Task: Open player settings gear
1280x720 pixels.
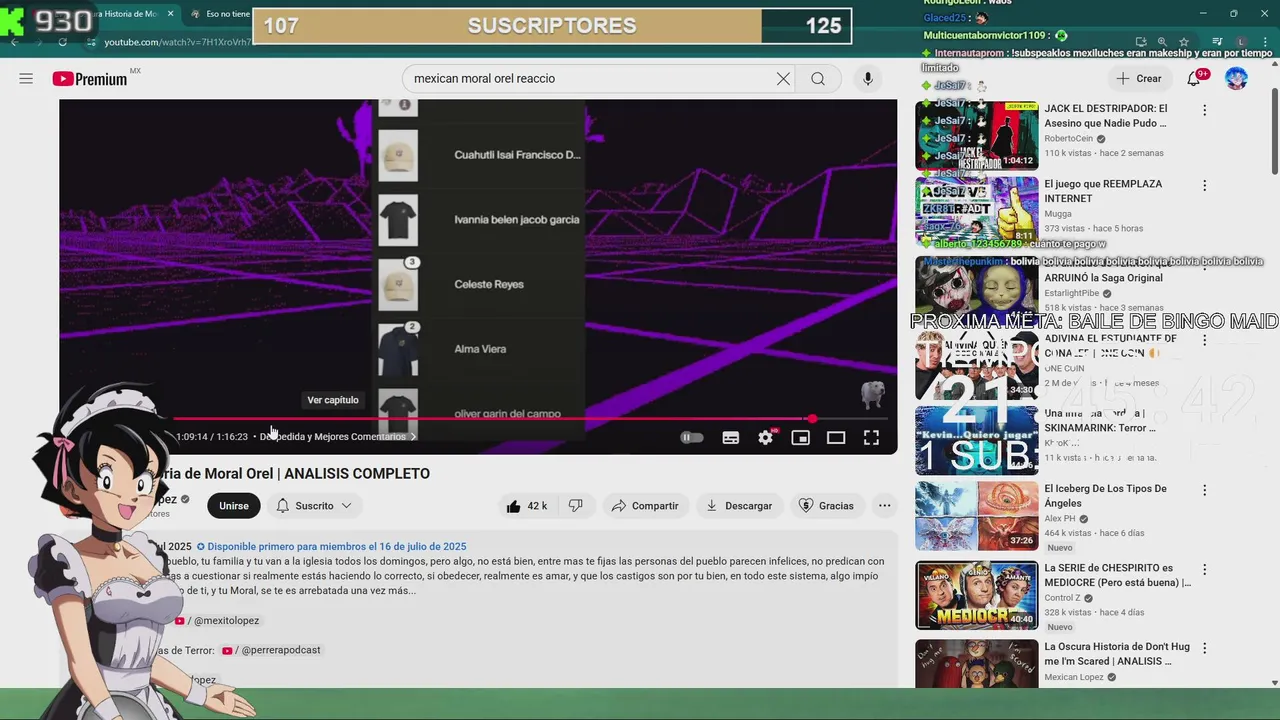Action: tap(766, 437)
